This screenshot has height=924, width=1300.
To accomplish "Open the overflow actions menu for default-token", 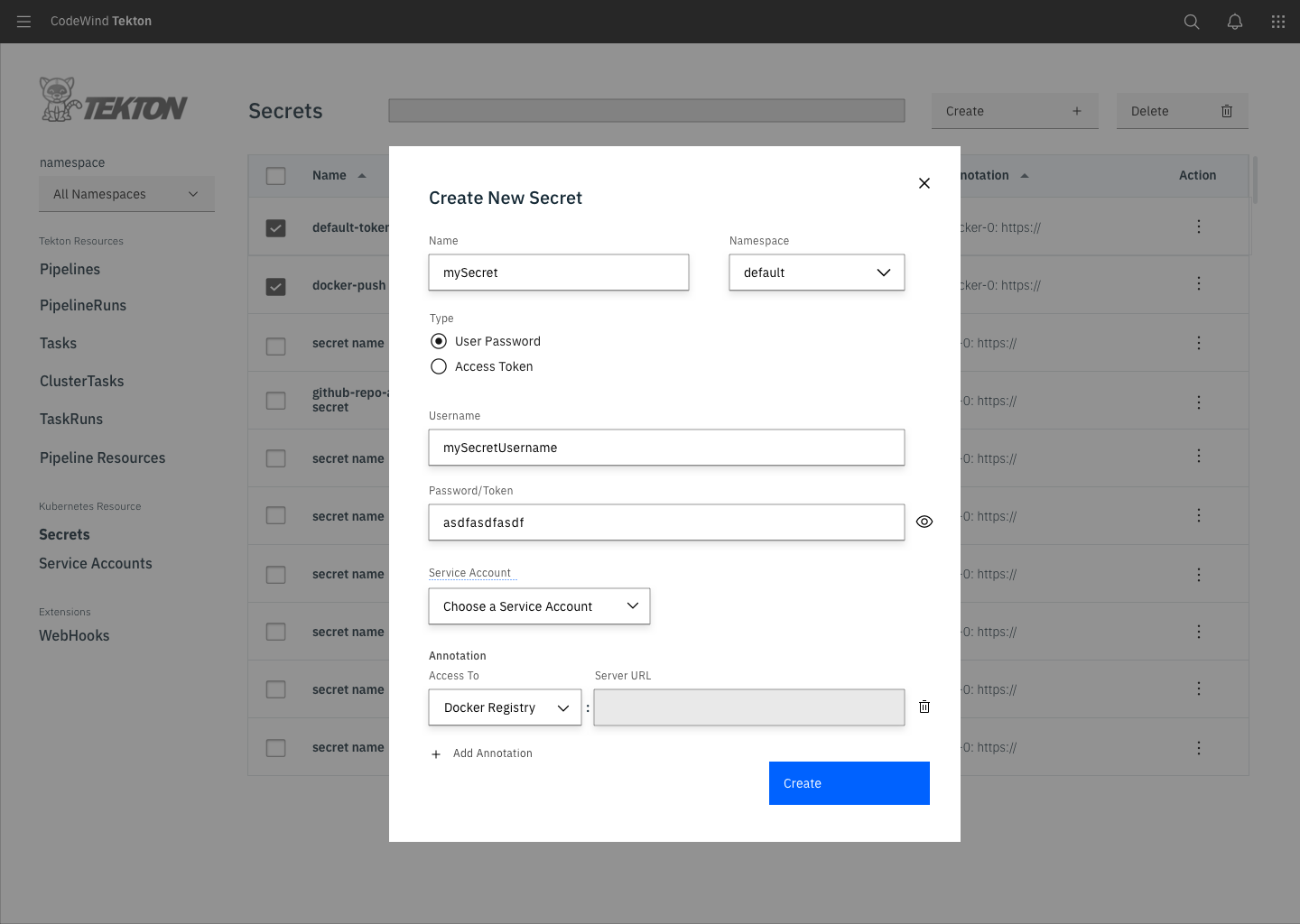I will (1198, 226).
